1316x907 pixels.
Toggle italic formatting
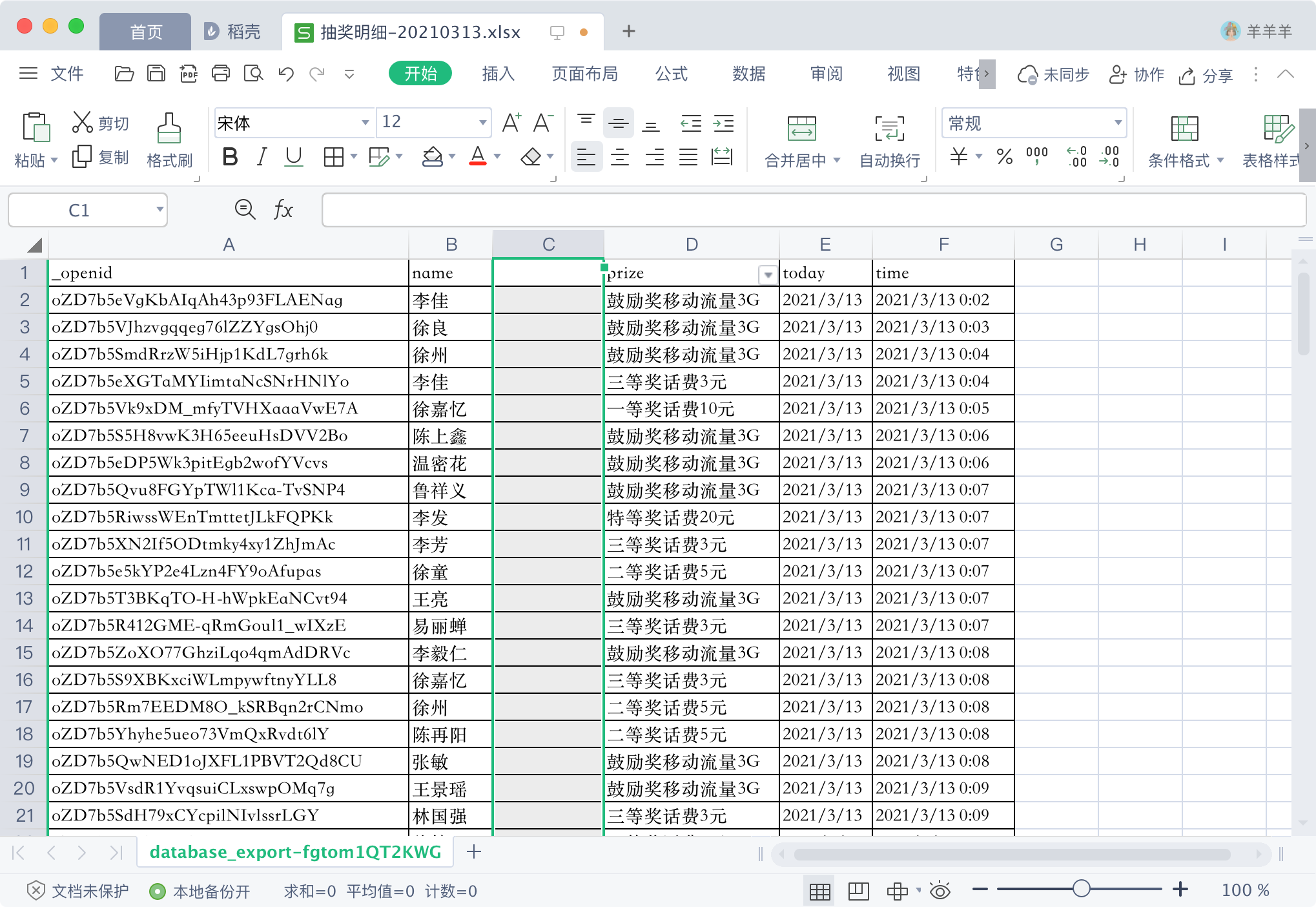pos(262,157)
